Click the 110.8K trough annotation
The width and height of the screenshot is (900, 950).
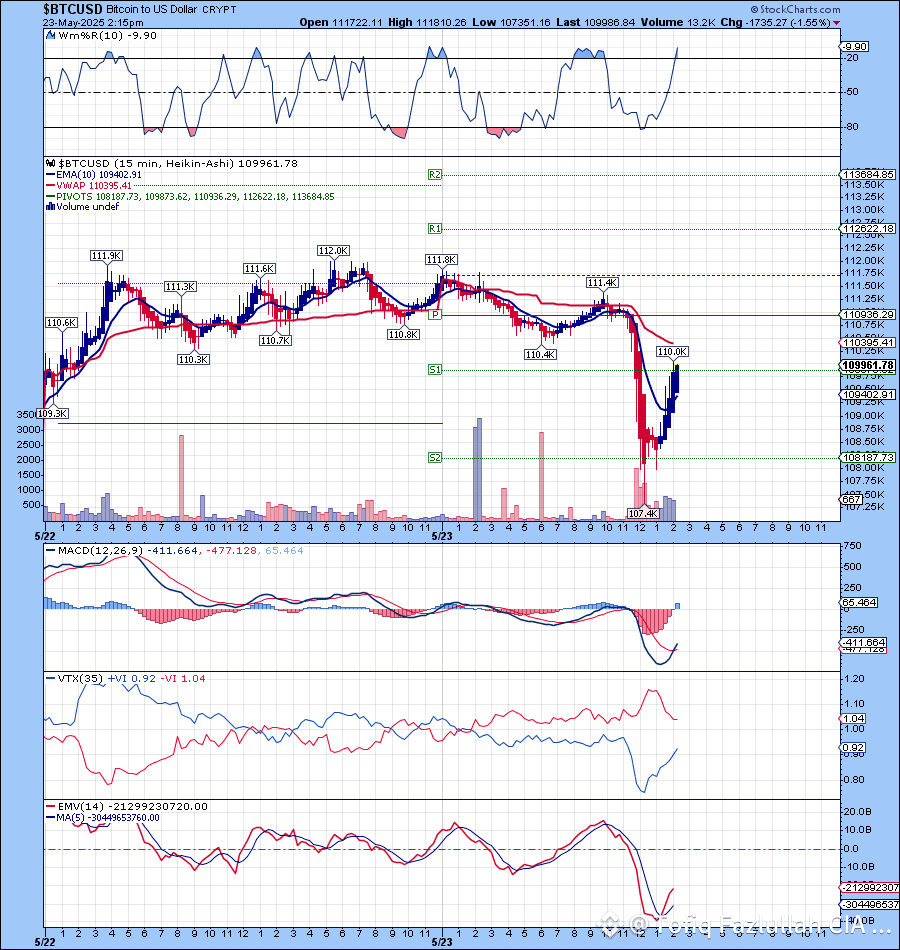click(x=404, y=334)
